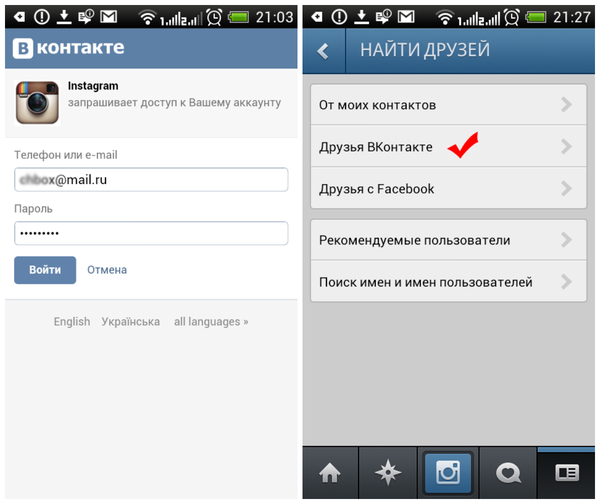600x504 pixels.
Task: Expand chevron next to От моих контактов
Action: click(566, 104)
